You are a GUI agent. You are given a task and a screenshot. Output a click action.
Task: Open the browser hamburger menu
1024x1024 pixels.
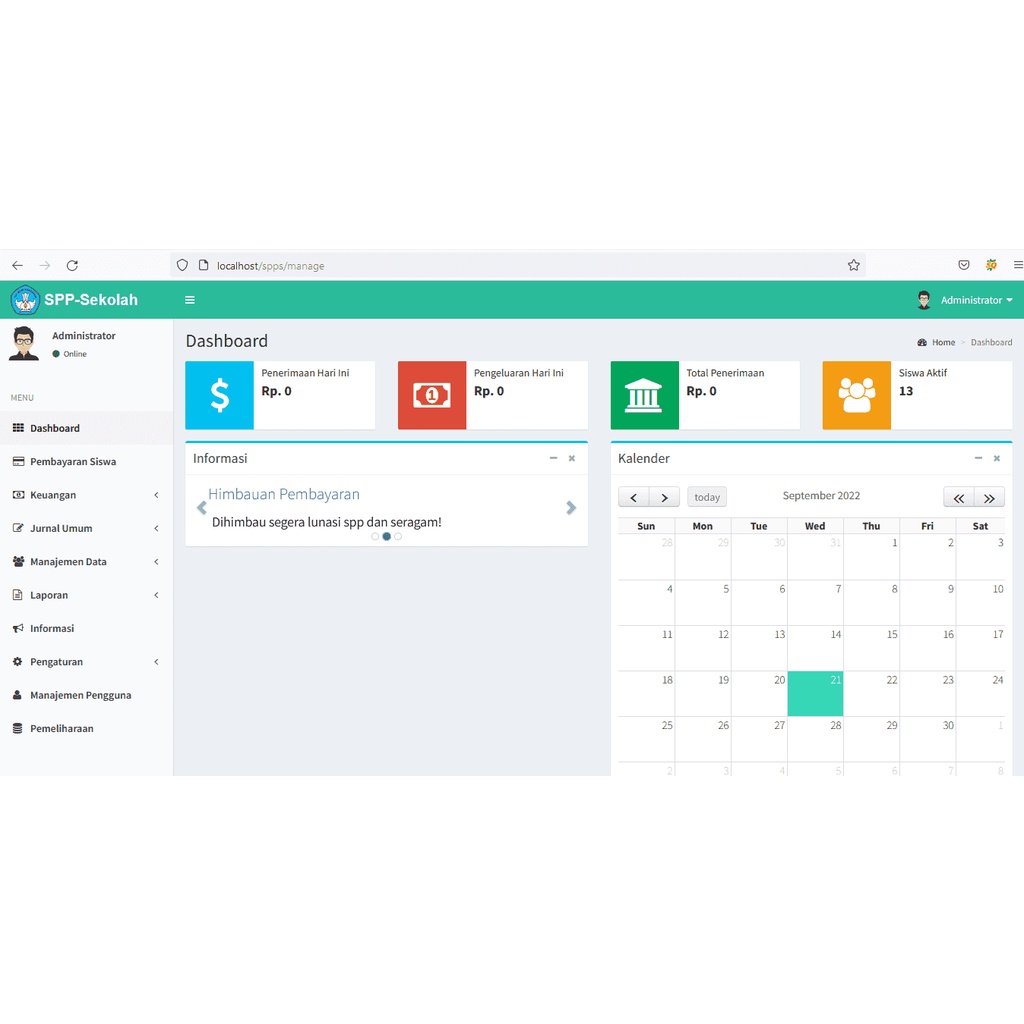pyautogui.click(x=1018, y=265)
